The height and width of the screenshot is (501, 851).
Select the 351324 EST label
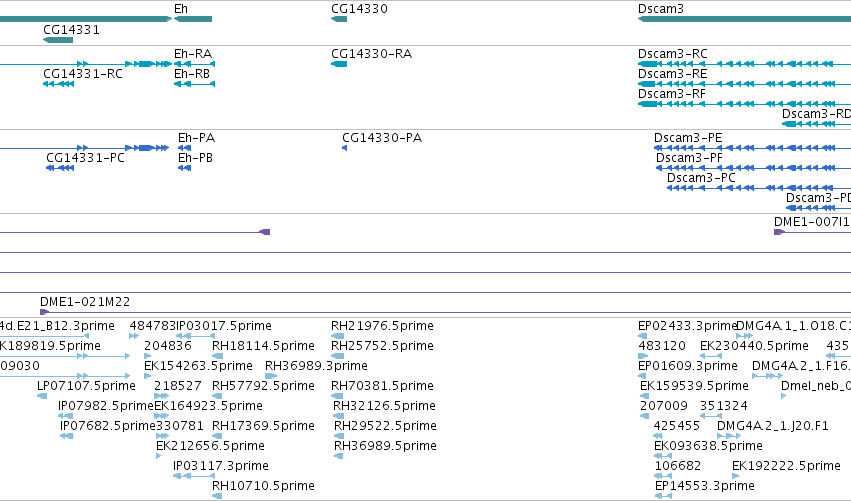[x=723, y=406]
